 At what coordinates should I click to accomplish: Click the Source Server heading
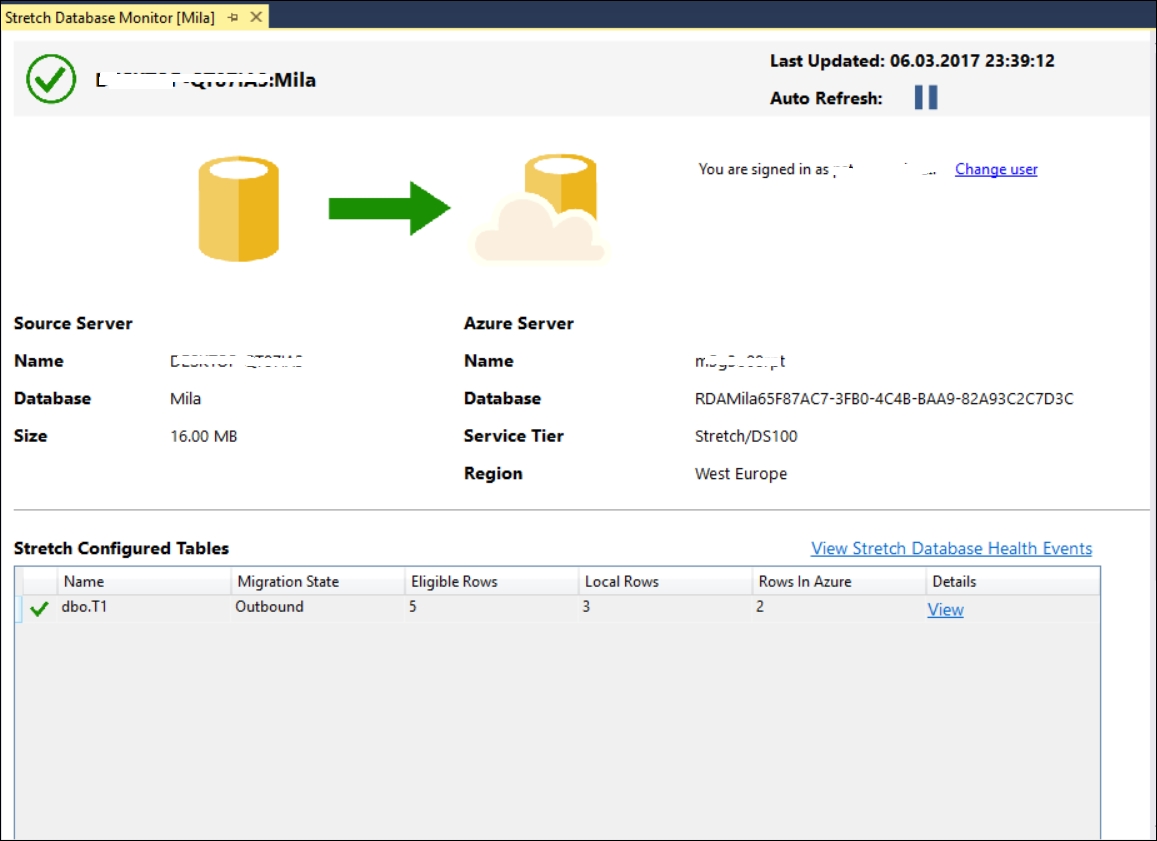73,323
